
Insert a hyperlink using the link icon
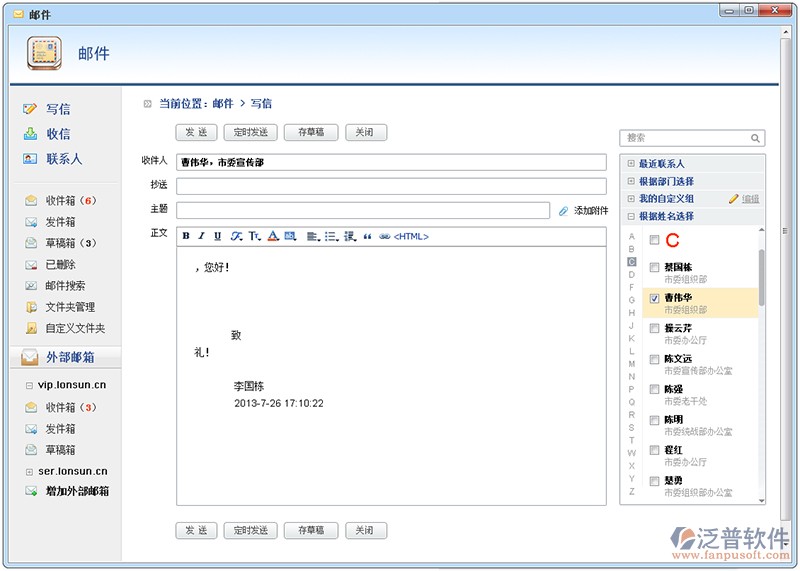point(384,237)
